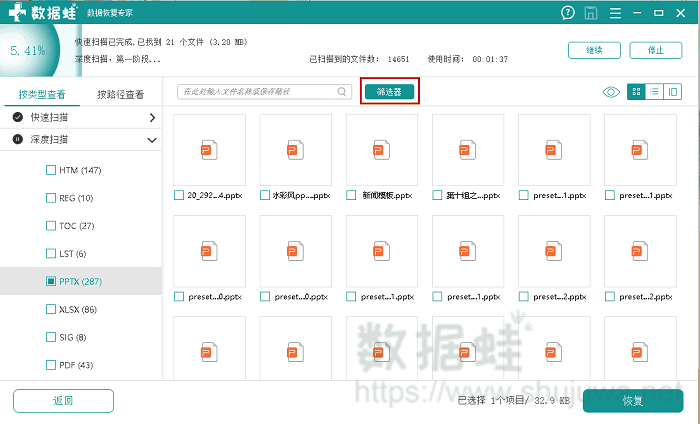700x424 pixels.
Task: Select thumbnail of 水彩风pp...pptx
Action: 296,150
